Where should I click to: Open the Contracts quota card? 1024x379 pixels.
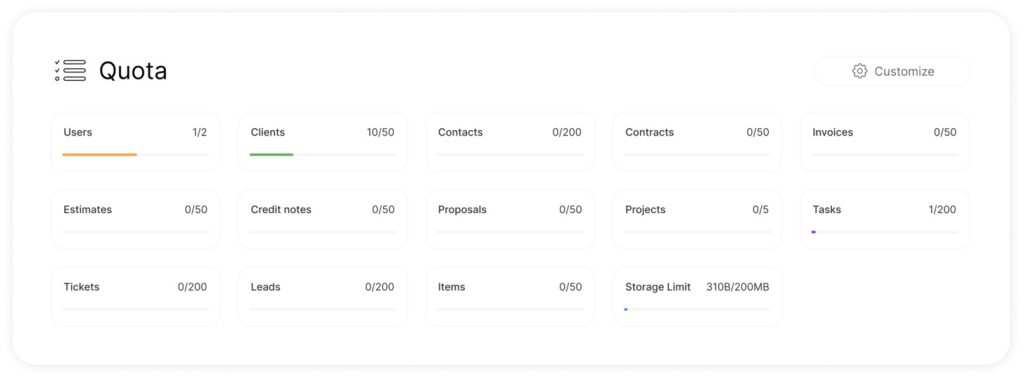pyautogui.click(x=697, y=142)
